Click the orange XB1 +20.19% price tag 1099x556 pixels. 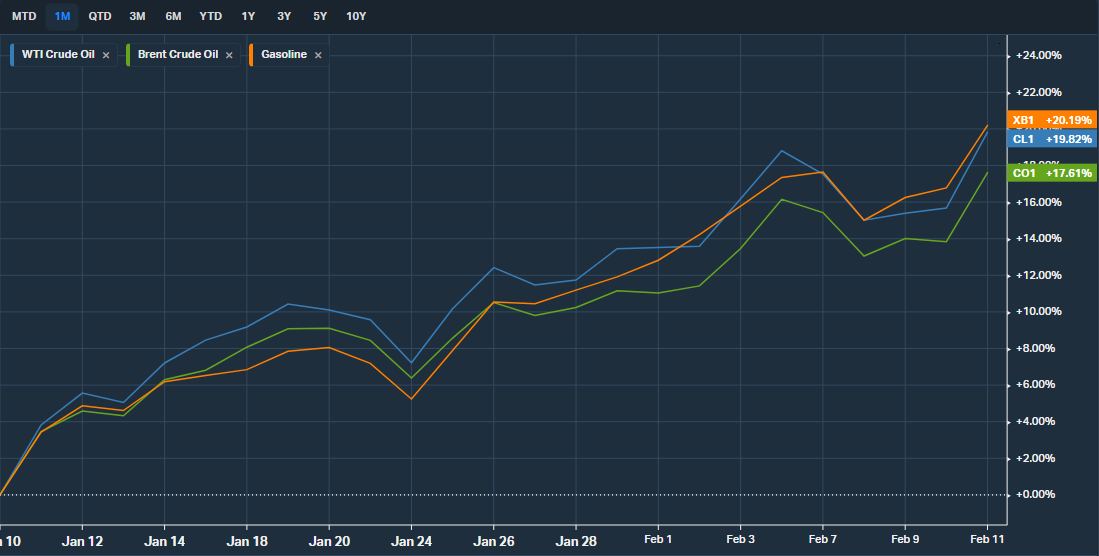1052,120
